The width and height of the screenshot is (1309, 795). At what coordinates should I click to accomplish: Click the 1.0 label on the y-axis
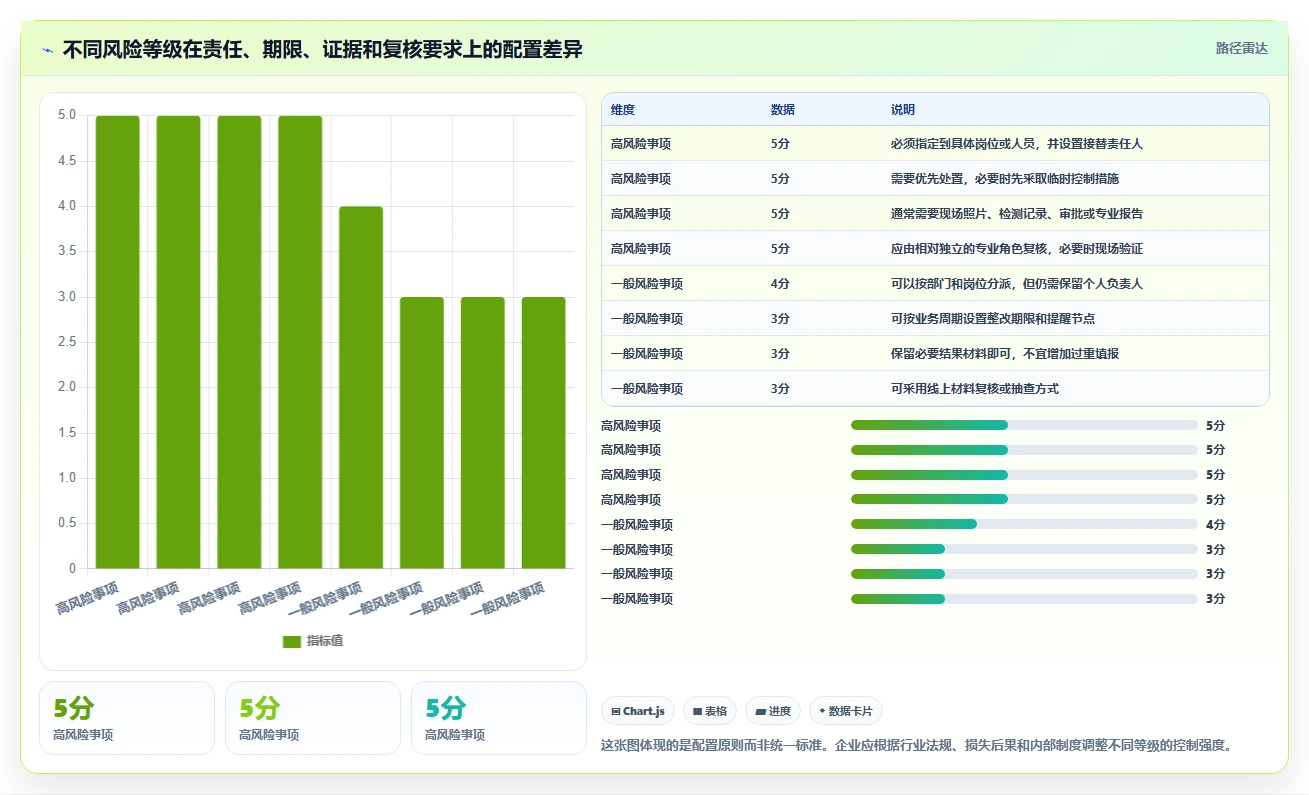point(66,478)
